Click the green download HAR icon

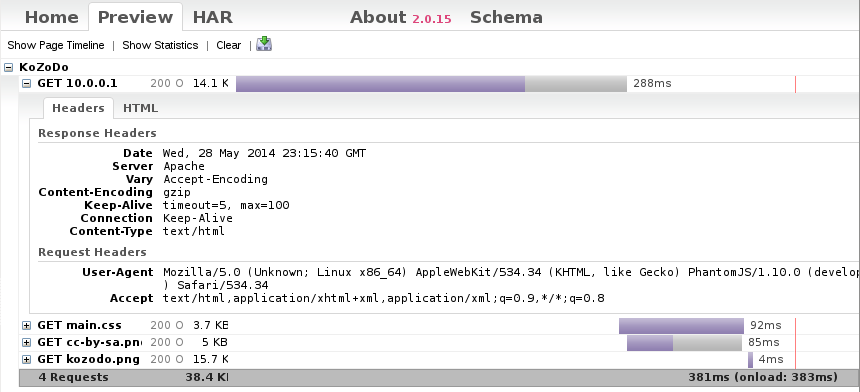pyautogui.click(x=264, y=44)
